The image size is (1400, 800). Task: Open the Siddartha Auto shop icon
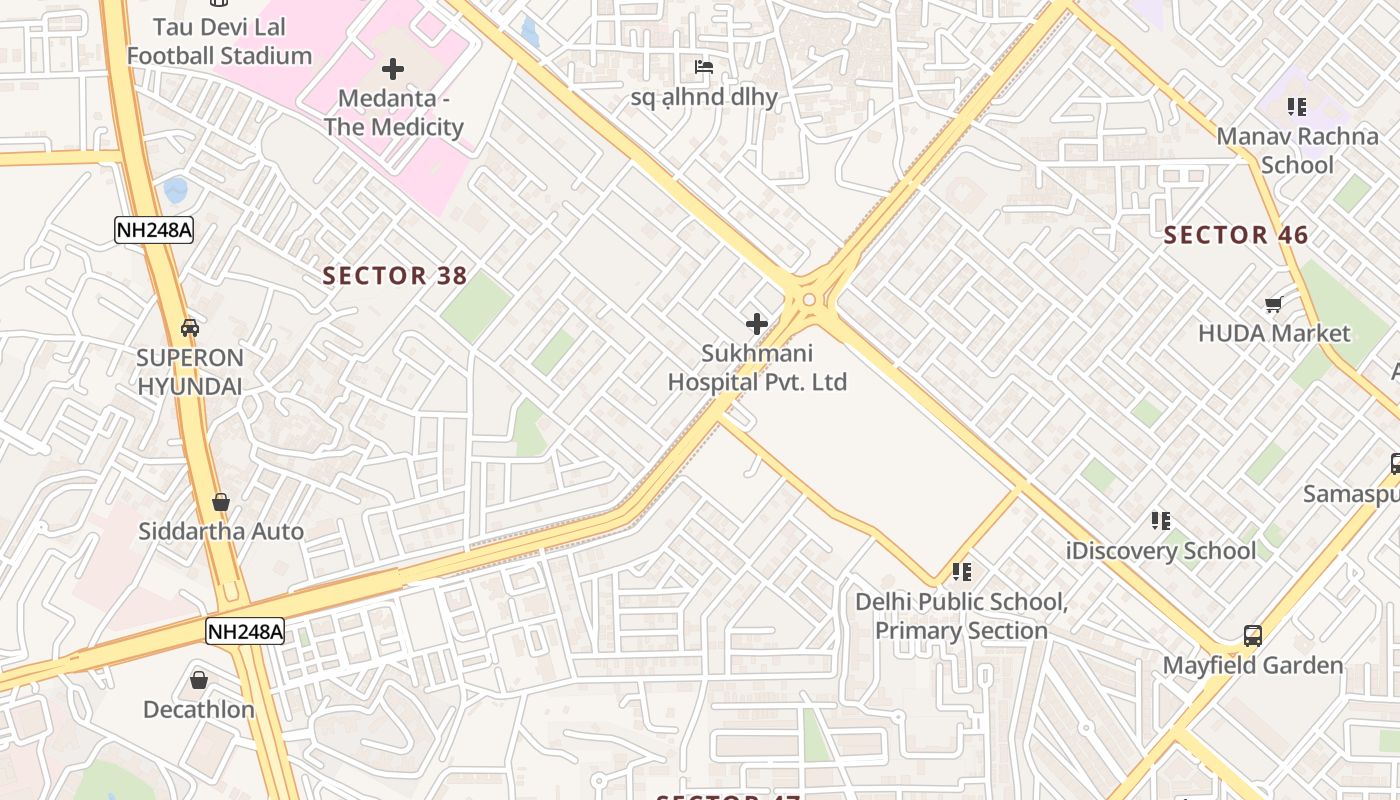pos(221,501)
